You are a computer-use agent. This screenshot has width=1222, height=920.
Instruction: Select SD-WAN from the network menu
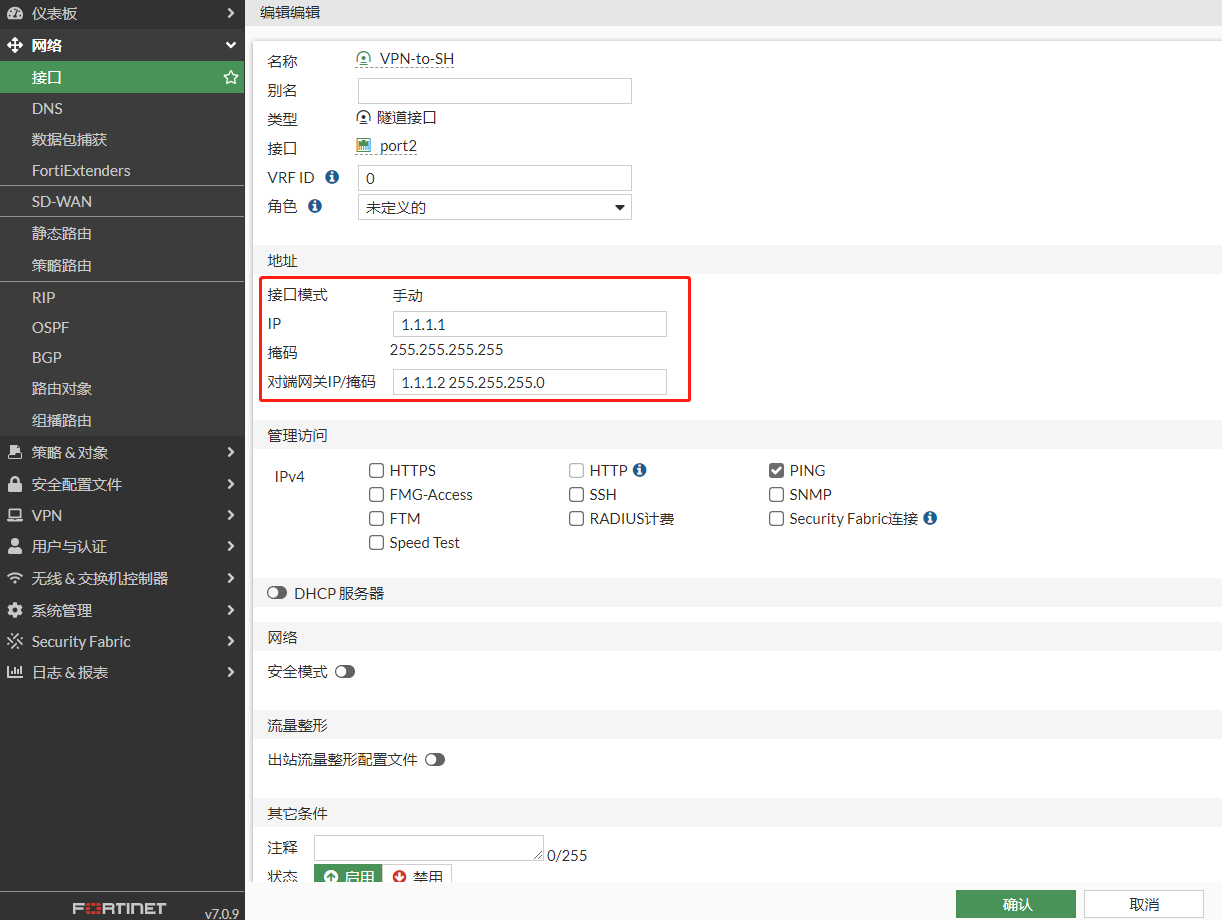(x=62, y=201)
